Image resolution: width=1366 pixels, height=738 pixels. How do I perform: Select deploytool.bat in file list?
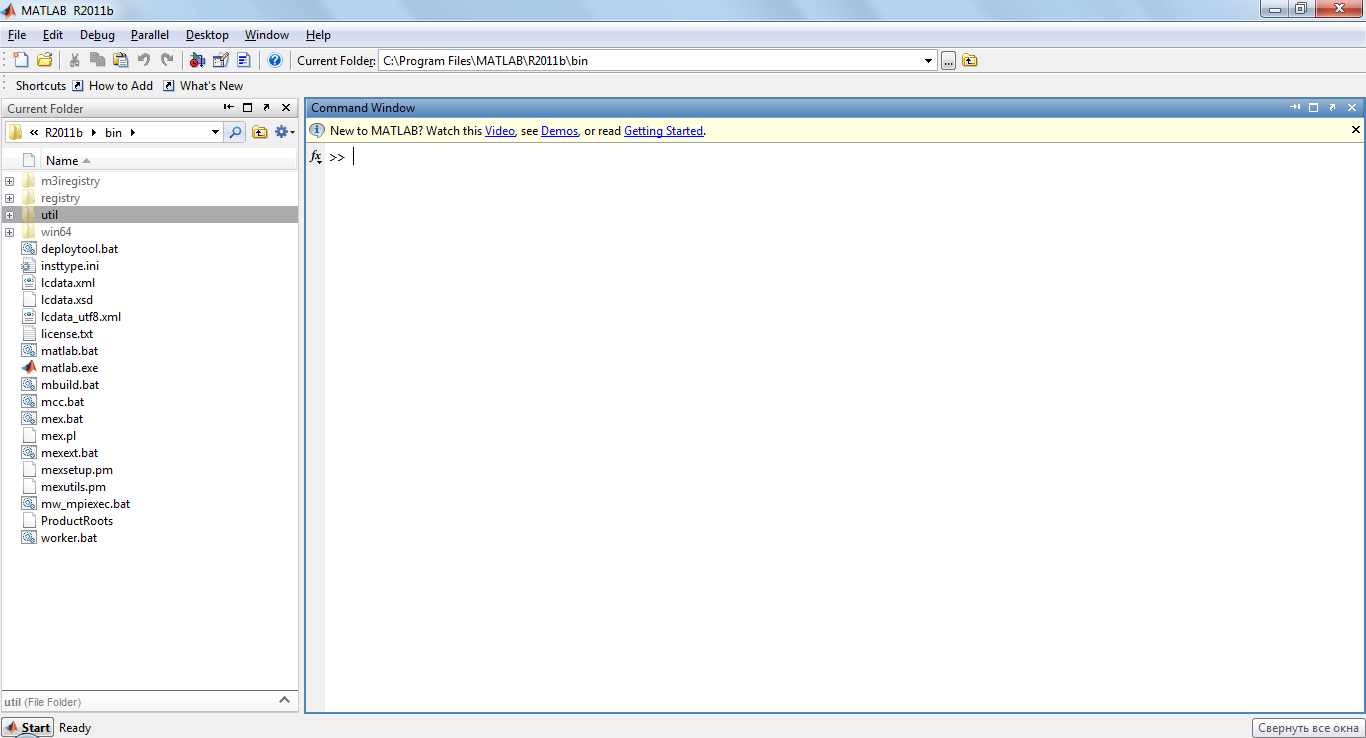tap(79, 249)
